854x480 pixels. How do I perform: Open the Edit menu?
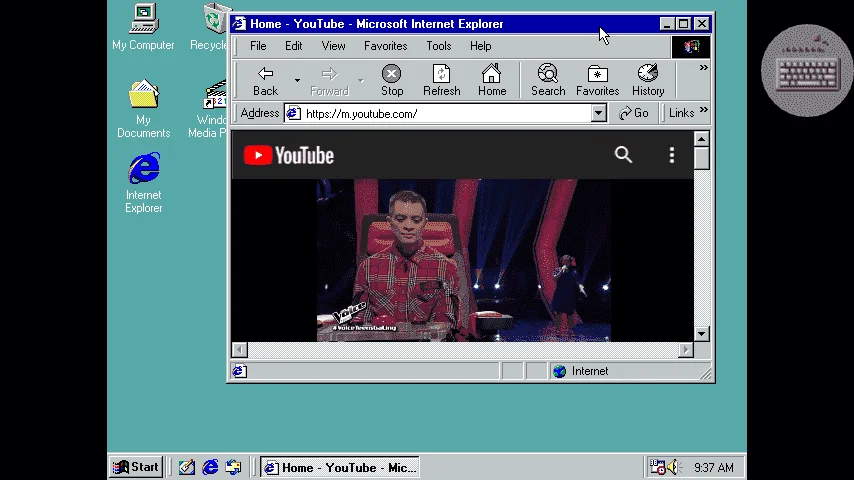pos(294,46)
